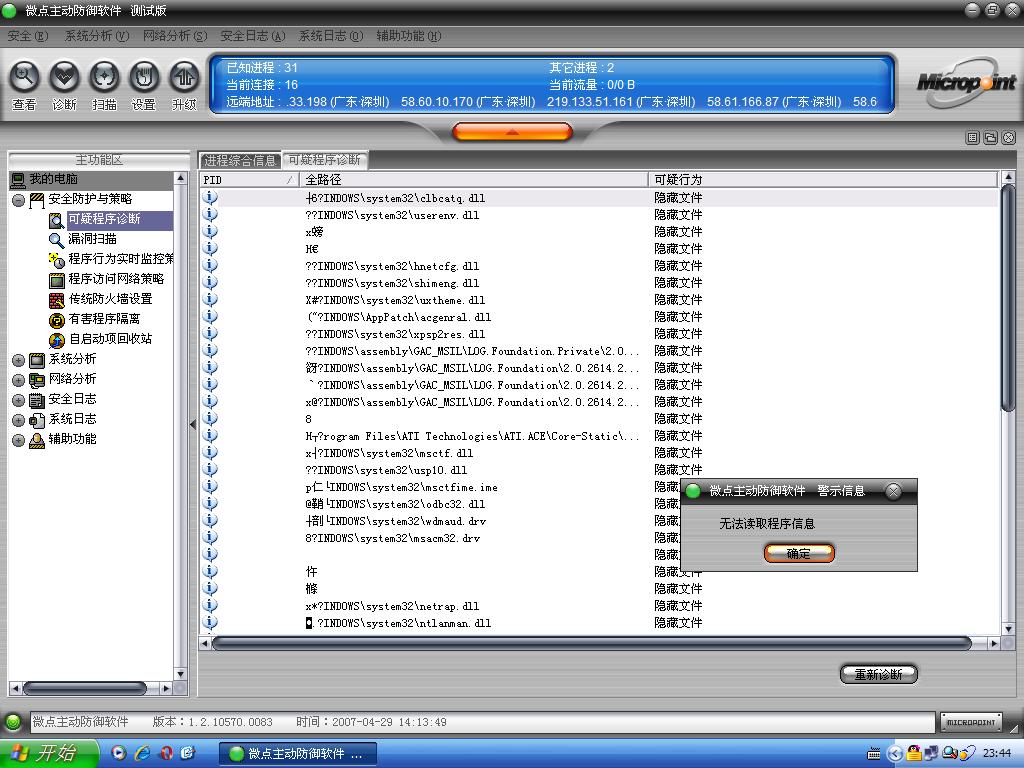1024x768 pixels.
Task: Sort by the 可疑行为 column header
Action: [823, 180]
